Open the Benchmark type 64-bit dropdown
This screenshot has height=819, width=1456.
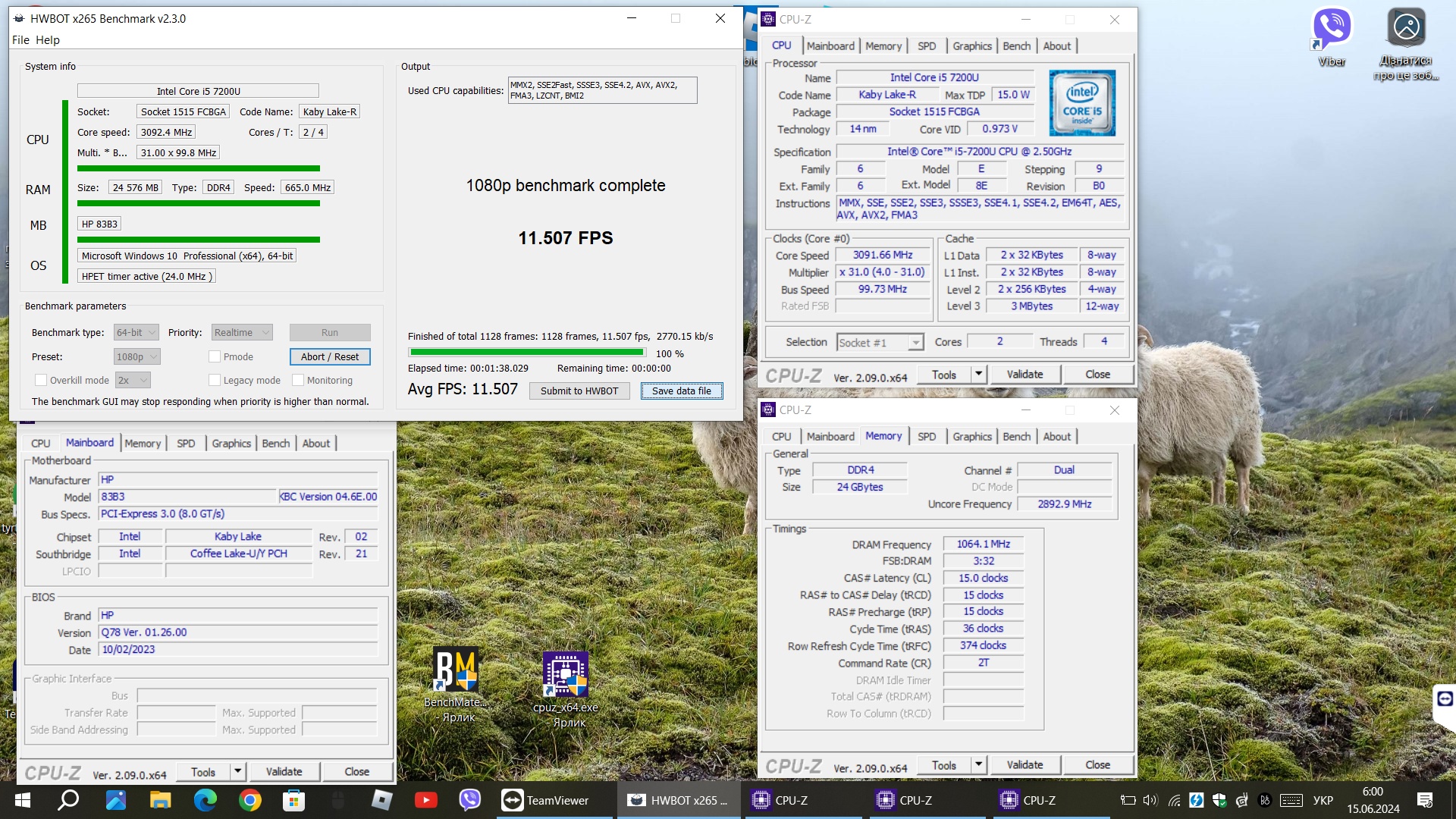click(x=136, y=332)
